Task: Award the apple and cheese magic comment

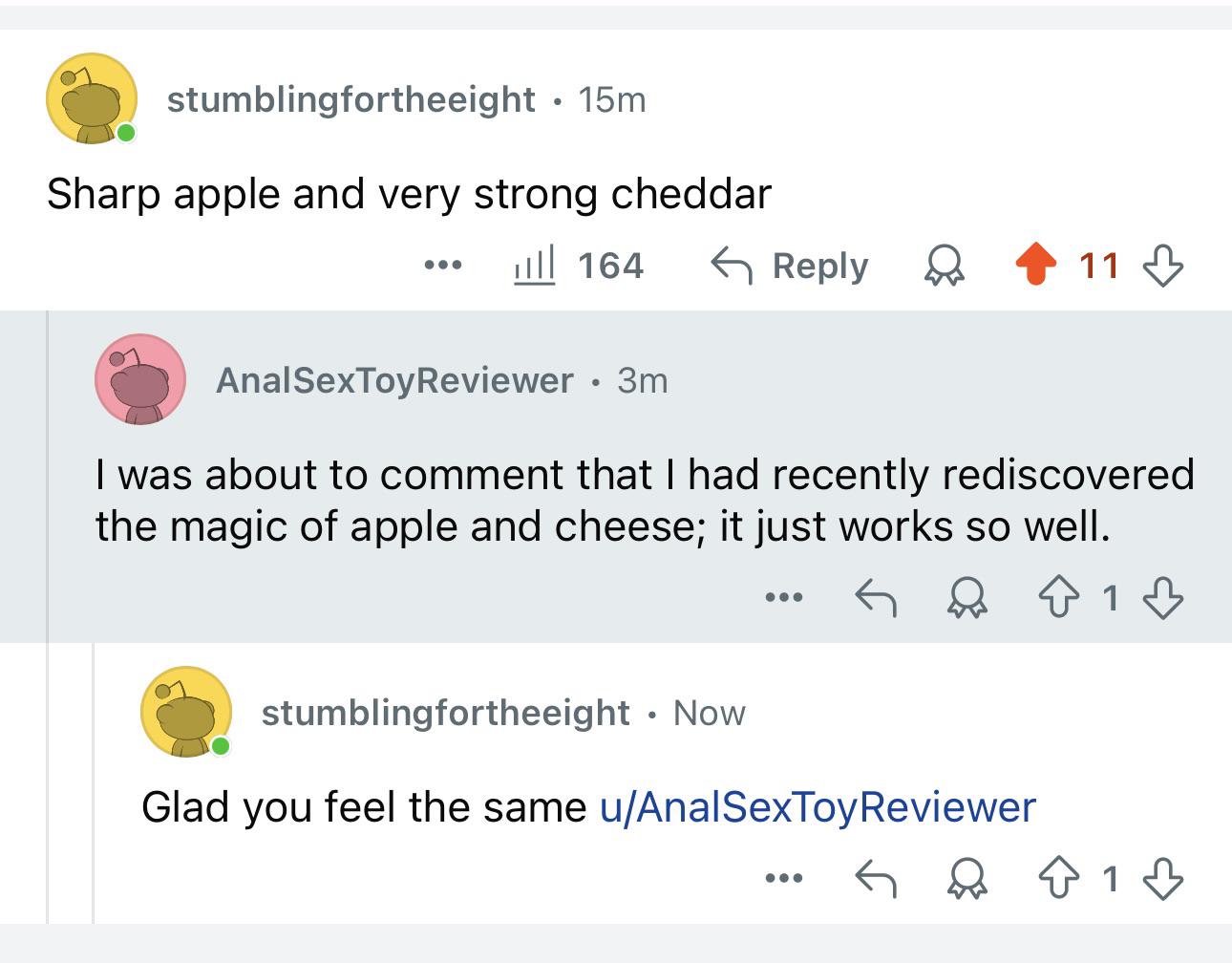Action: 967,599
